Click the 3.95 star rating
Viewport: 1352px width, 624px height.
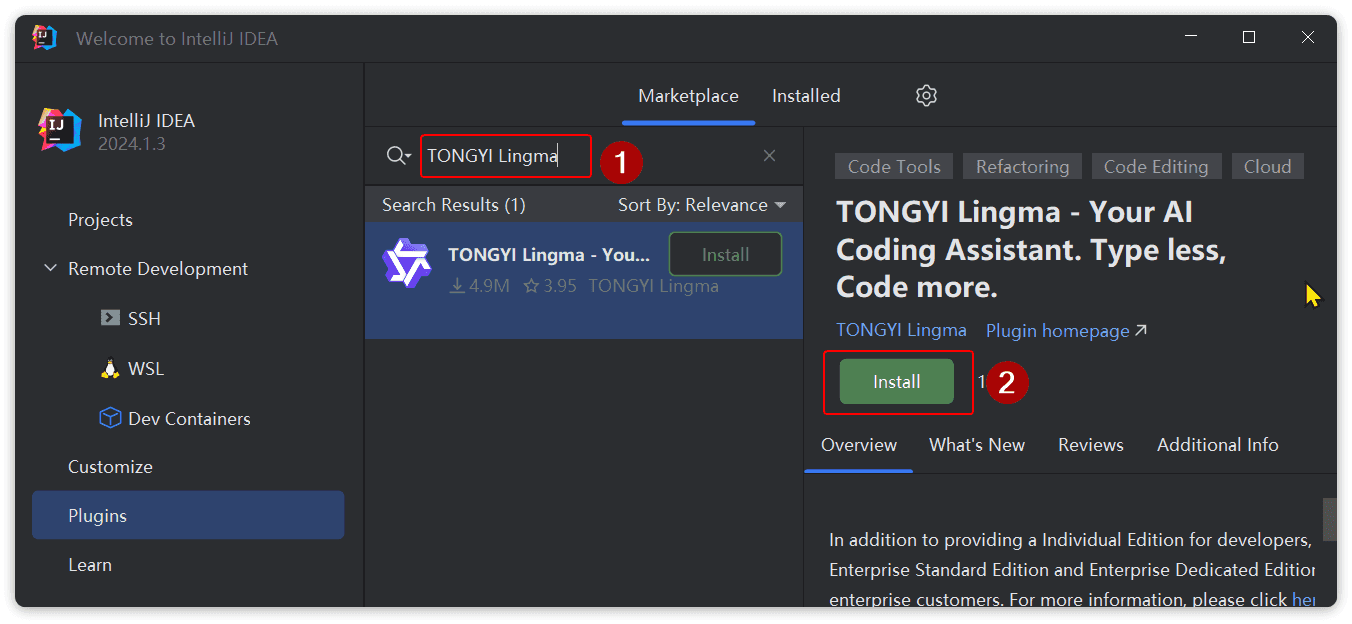tap(550, 286)
